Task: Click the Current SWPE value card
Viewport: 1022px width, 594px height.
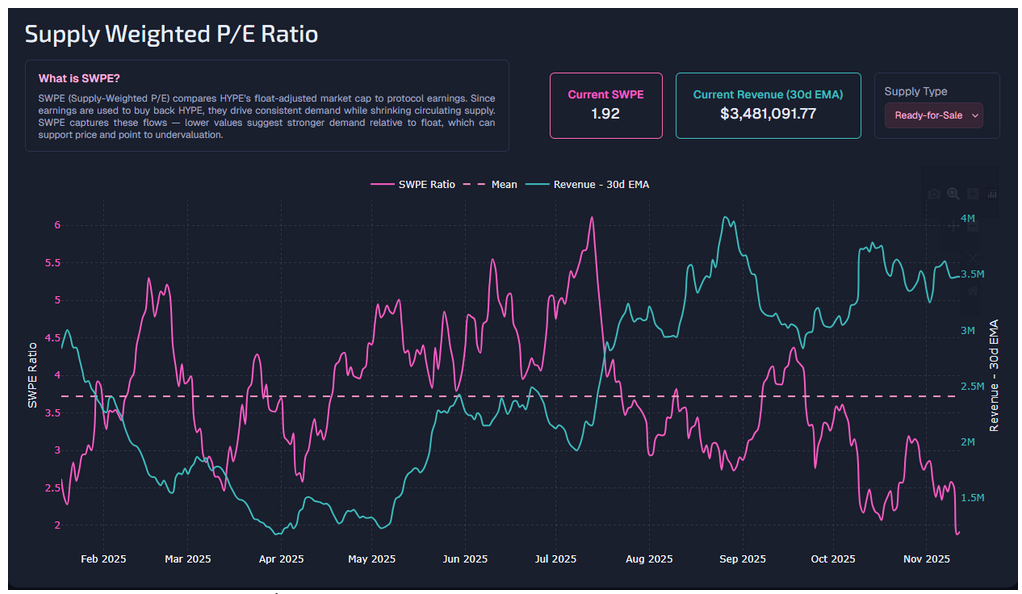Action: click(x=605, y=105)
